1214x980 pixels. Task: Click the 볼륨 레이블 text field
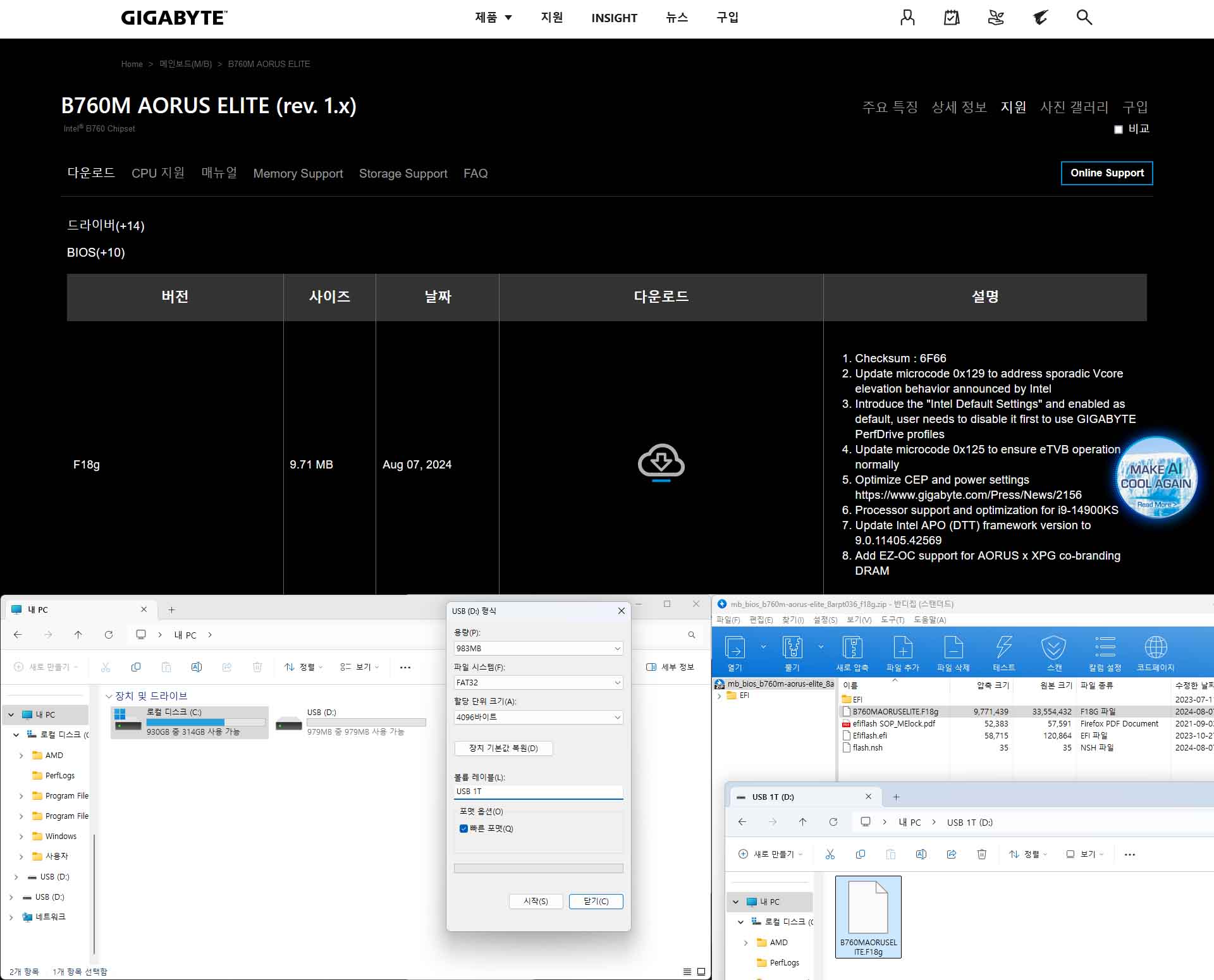tap(538, 792)
